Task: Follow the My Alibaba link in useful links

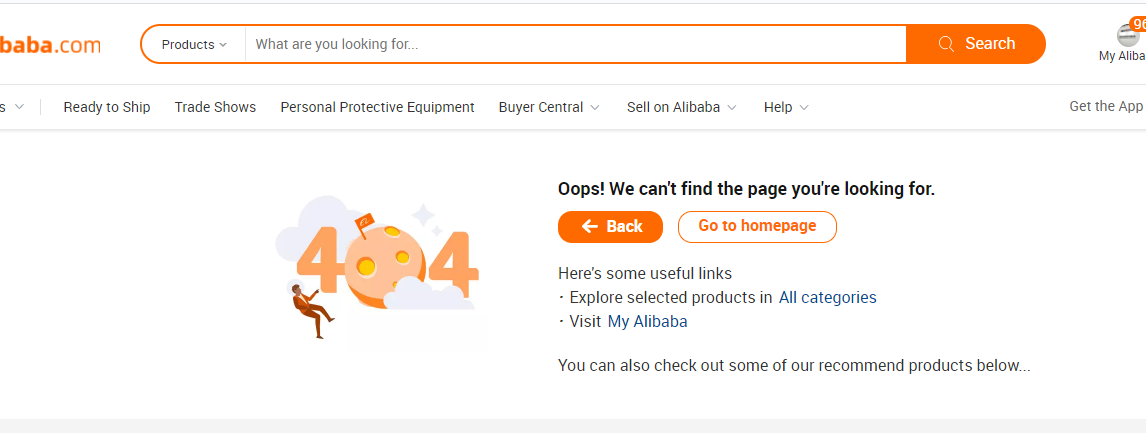Action: [x=647, y=321]
